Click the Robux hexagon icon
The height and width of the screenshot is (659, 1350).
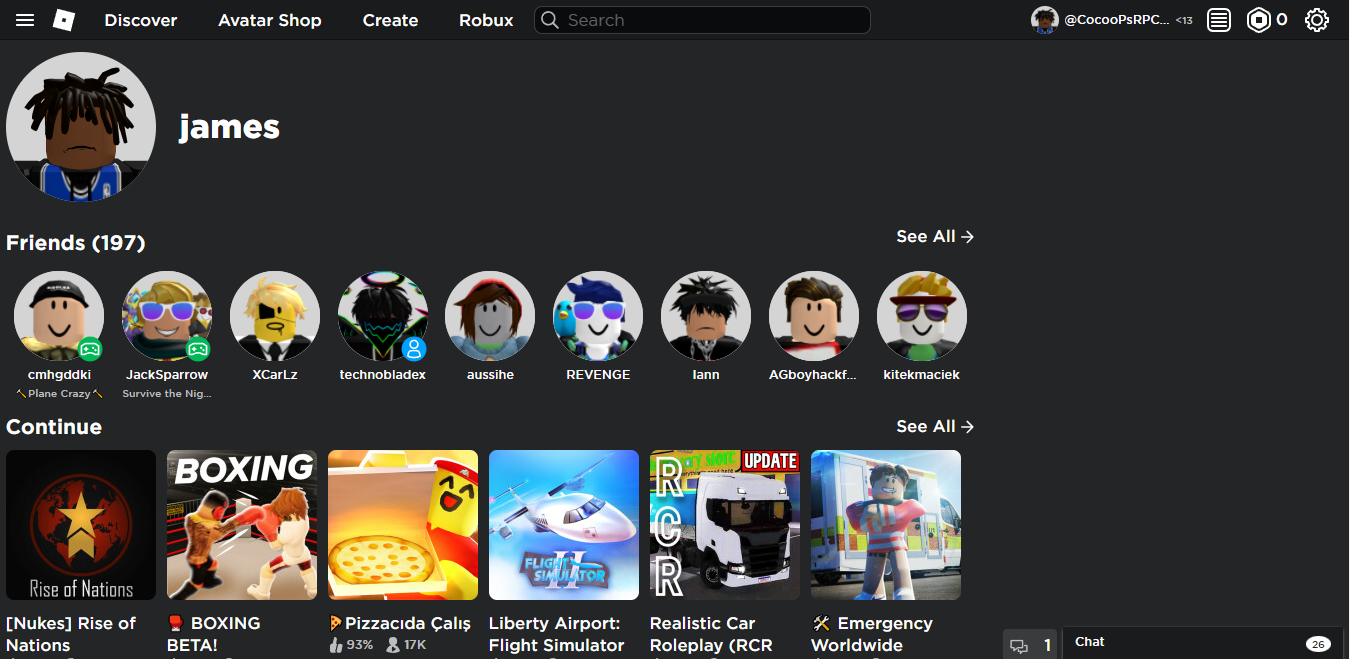[1258, 20]
